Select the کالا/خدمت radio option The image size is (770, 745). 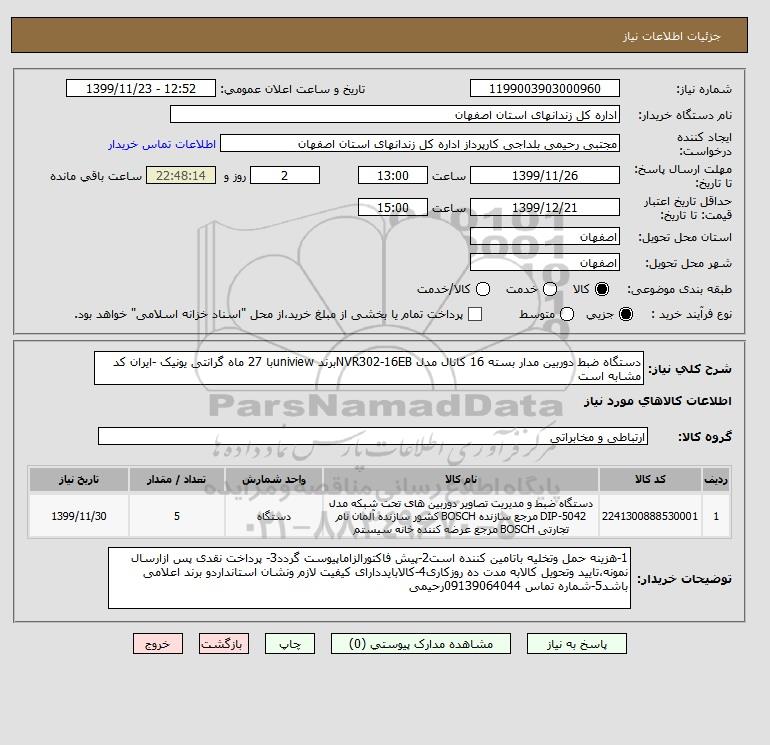point(483,289)
